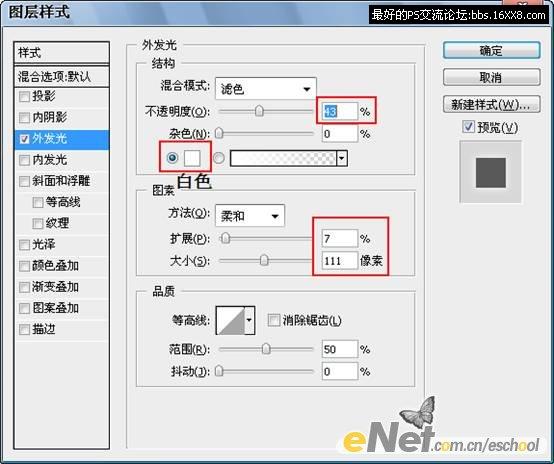This screenshot has width=554, height=464.
Task: Uncheck the 外发光 outer glow checkbox
Action: point(24,139)
